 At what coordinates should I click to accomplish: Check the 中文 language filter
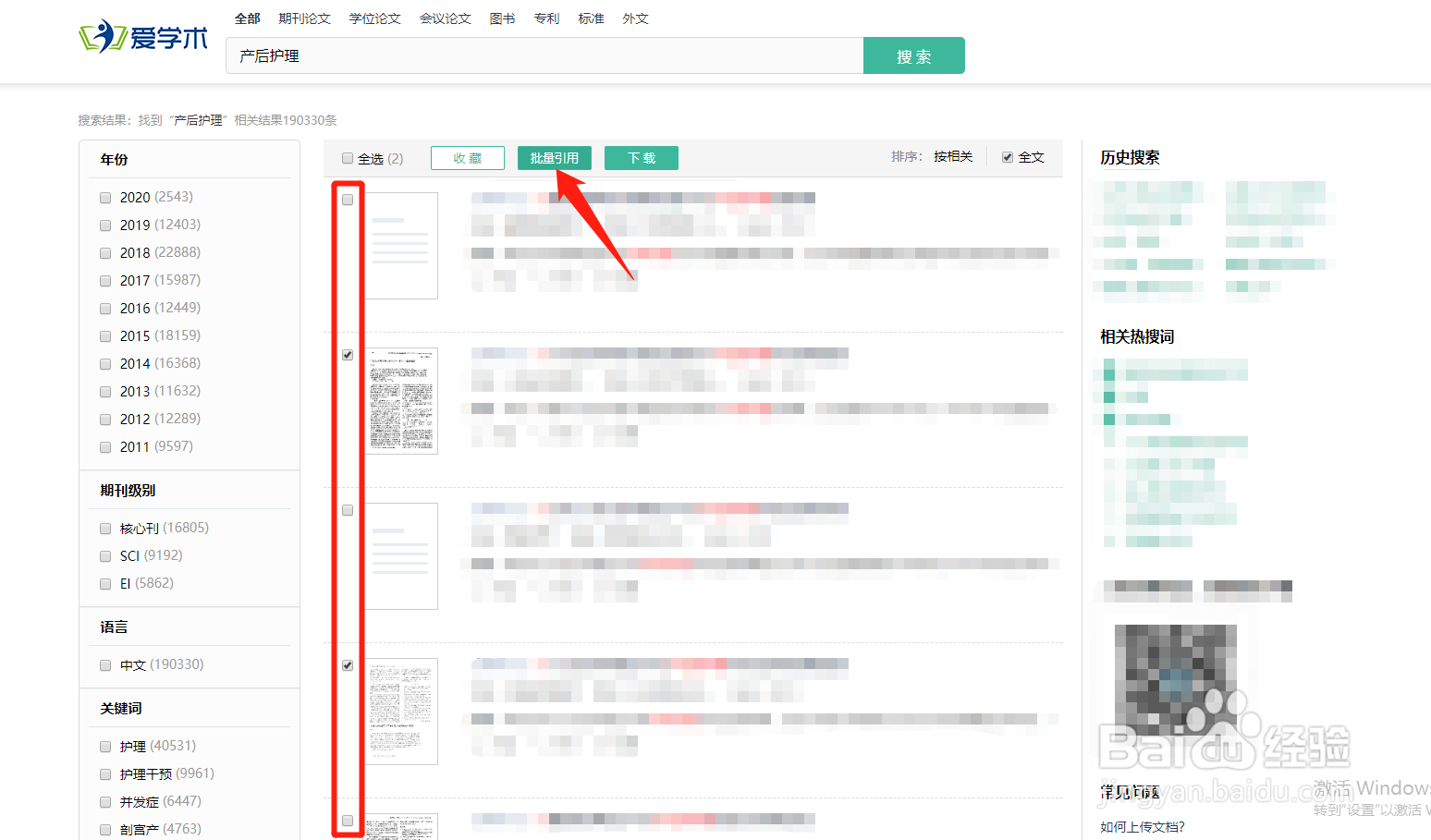[x=105, y=665]
